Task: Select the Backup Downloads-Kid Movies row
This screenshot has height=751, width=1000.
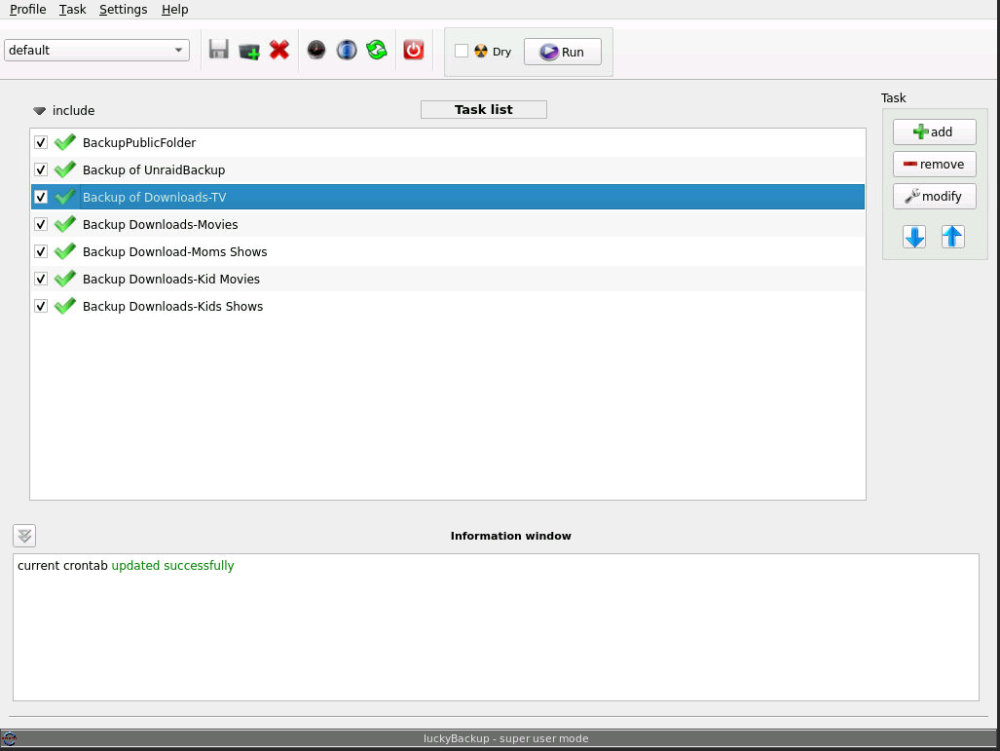Action: [448, 279]
